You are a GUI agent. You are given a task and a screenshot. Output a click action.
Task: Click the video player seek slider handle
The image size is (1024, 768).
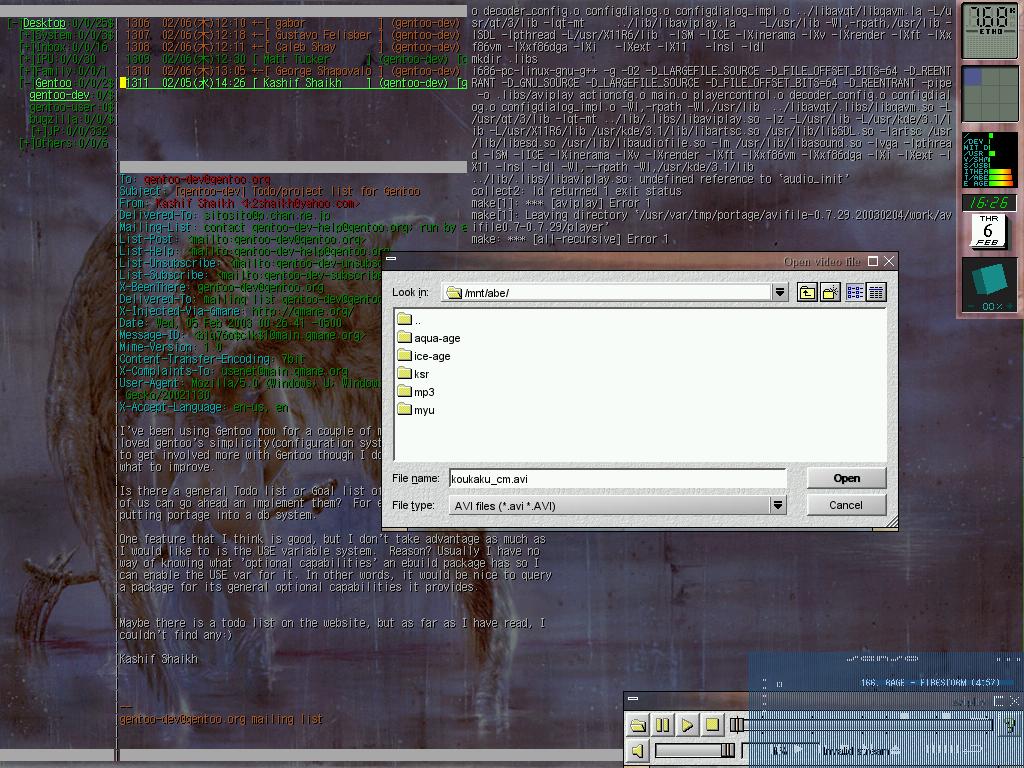(x=737, y=724)
